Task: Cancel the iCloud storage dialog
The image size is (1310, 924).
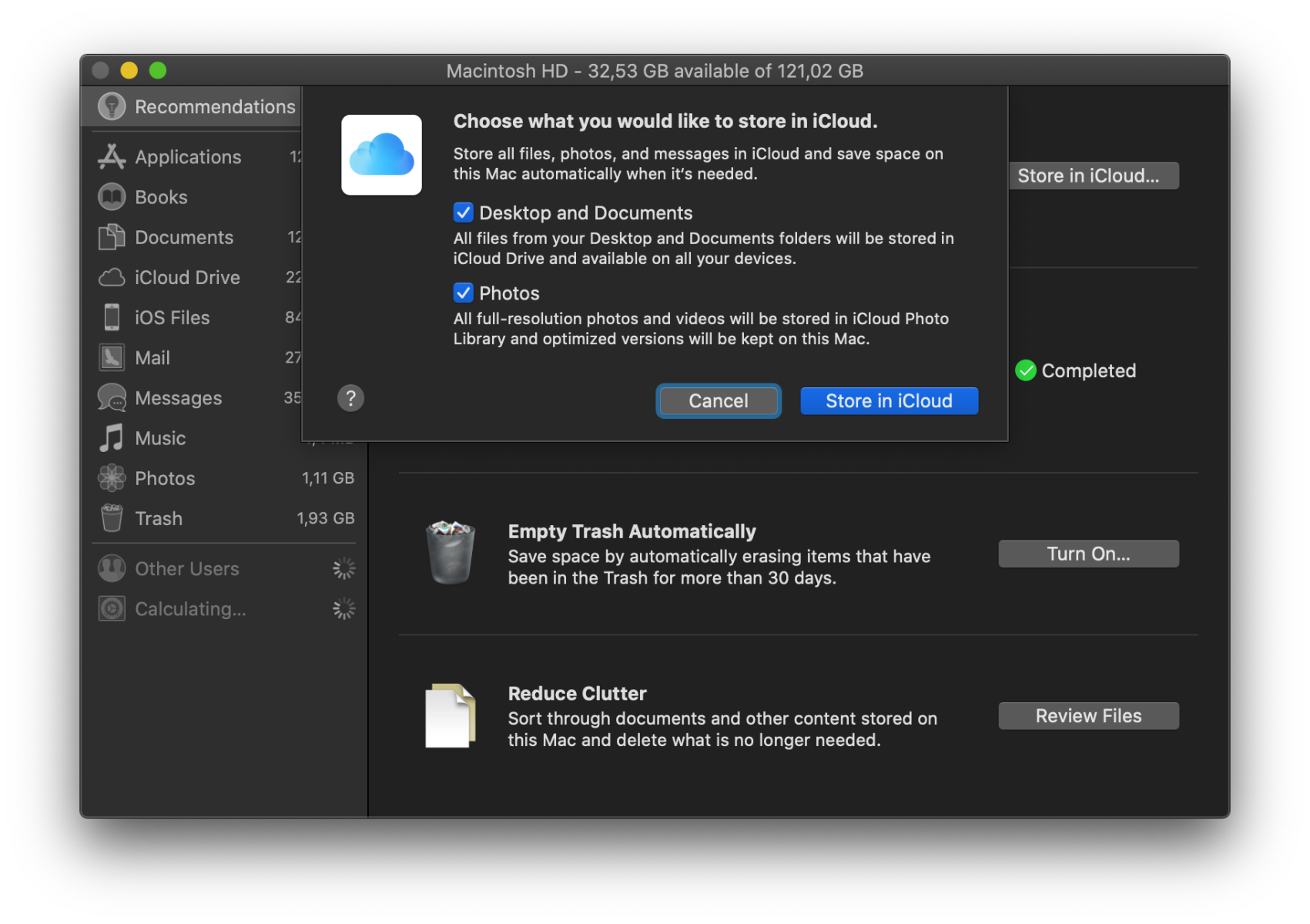Action: click(719, 400)
